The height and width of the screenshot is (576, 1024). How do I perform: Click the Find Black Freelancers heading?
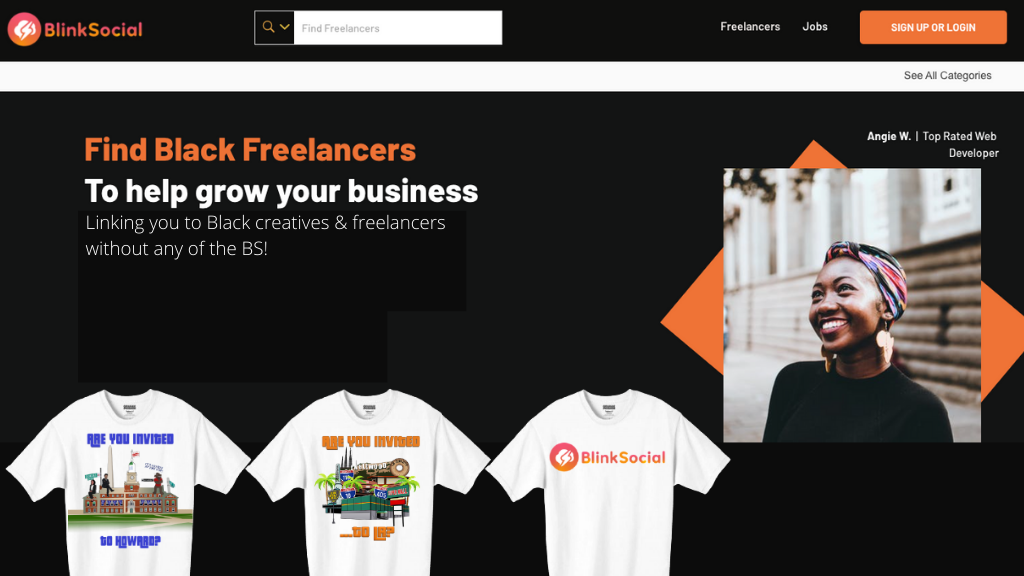(x=250, y=150)
